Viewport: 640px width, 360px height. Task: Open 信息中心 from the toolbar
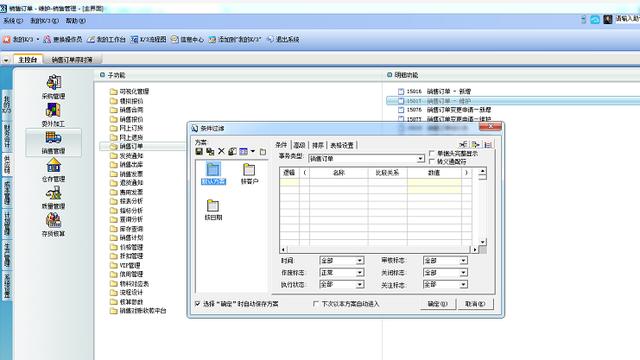pos(187,40)
